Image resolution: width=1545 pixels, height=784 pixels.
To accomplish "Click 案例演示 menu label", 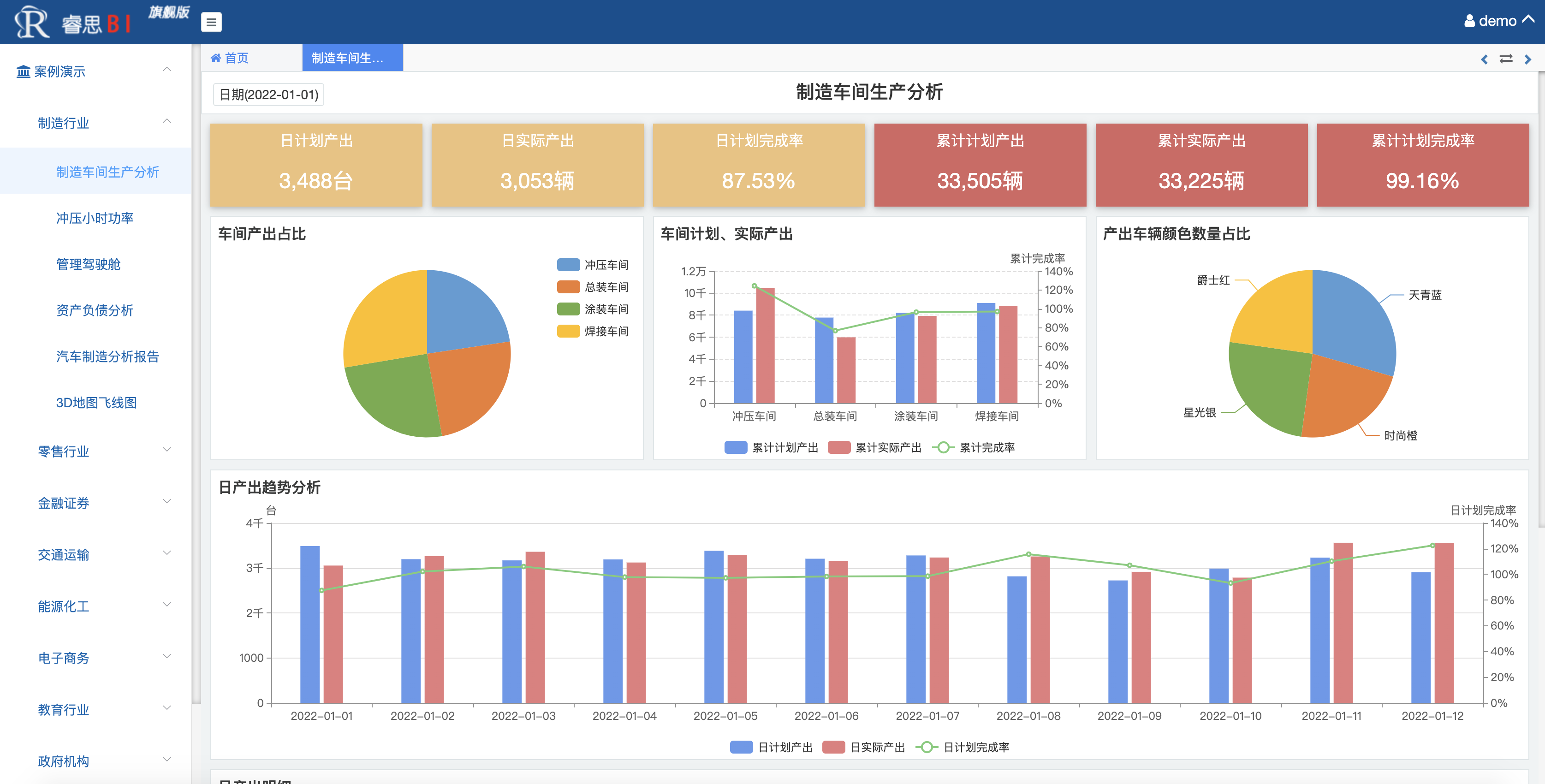I will 60,72.
